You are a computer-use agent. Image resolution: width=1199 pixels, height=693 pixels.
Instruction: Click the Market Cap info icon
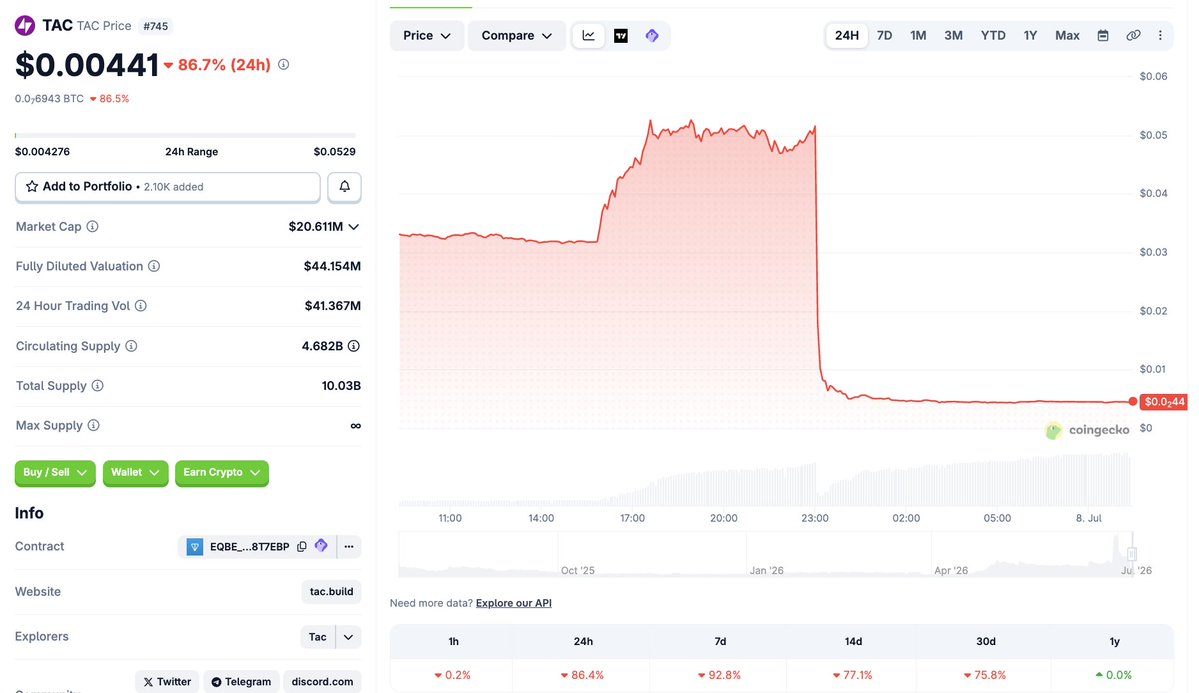[93, 226]
